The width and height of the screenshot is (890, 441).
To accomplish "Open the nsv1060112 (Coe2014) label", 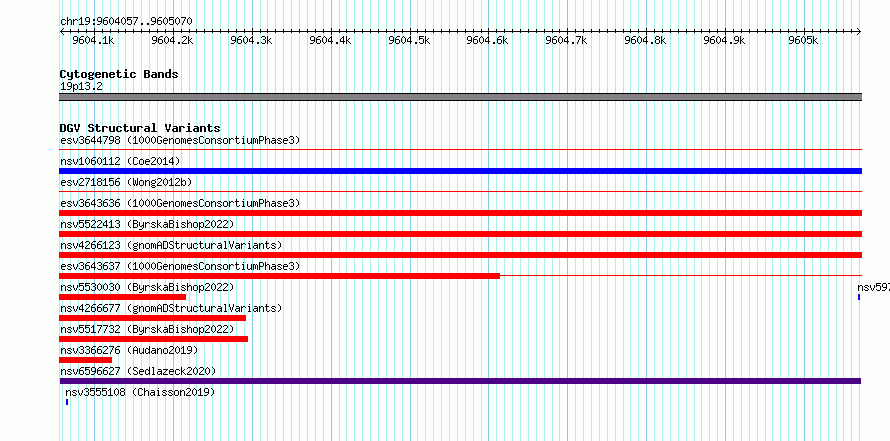I will click(x=120, y=161).
